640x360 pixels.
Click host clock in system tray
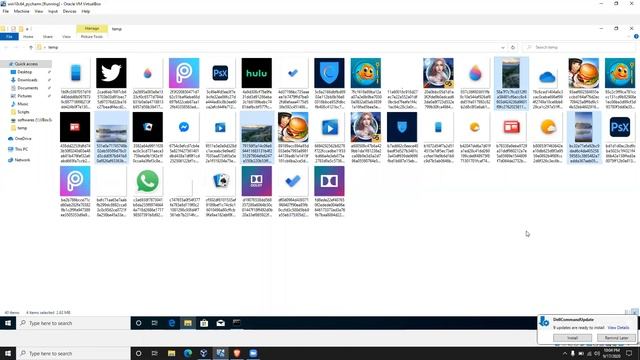tap(611, 353)
